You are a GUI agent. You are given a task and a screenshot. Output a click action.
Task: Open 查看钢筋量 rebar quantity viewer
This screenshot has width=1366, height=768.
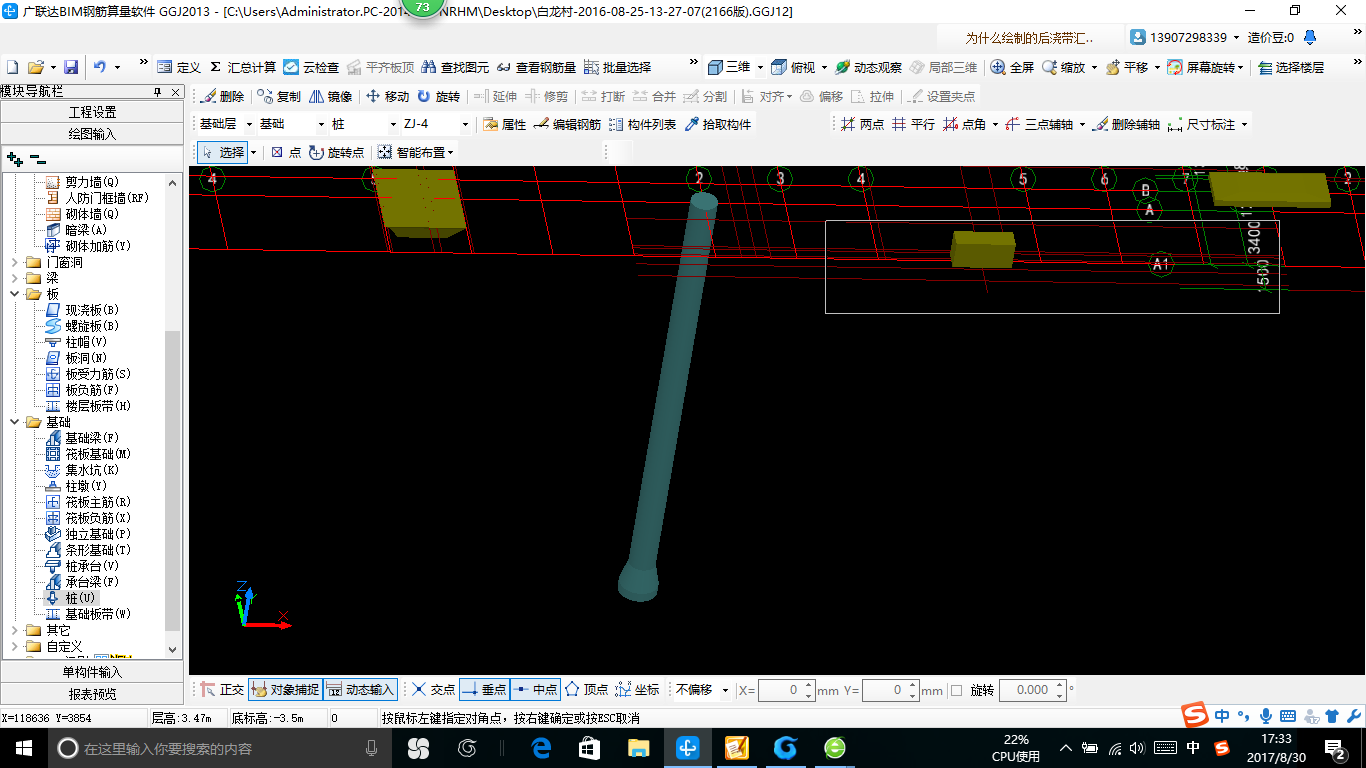click(536, 67)
